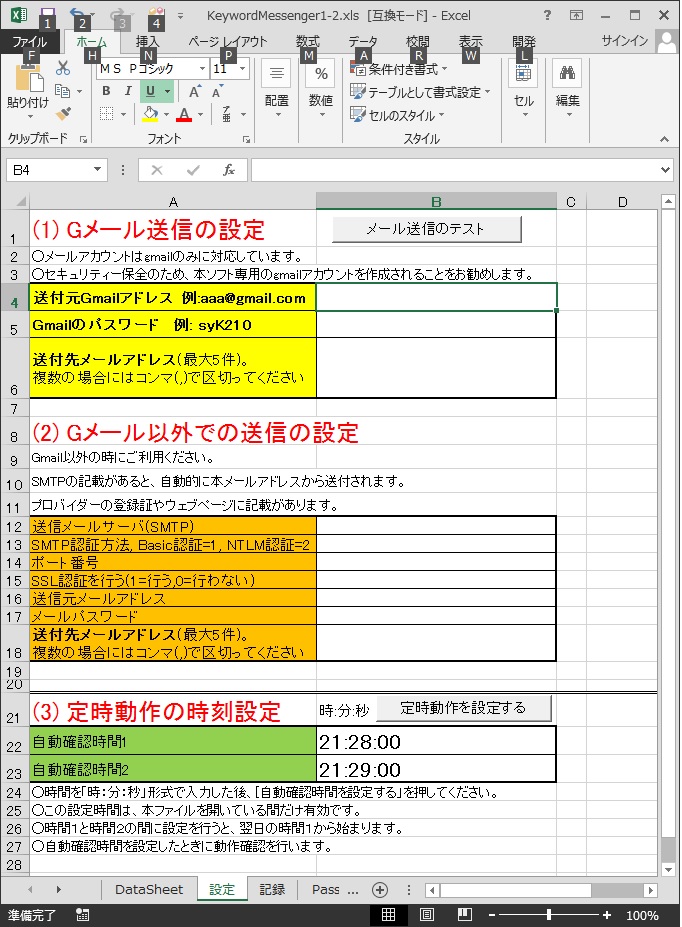Click inside the formula bar
The width and height of the screenshot is (682, 927).
[454, 170]
